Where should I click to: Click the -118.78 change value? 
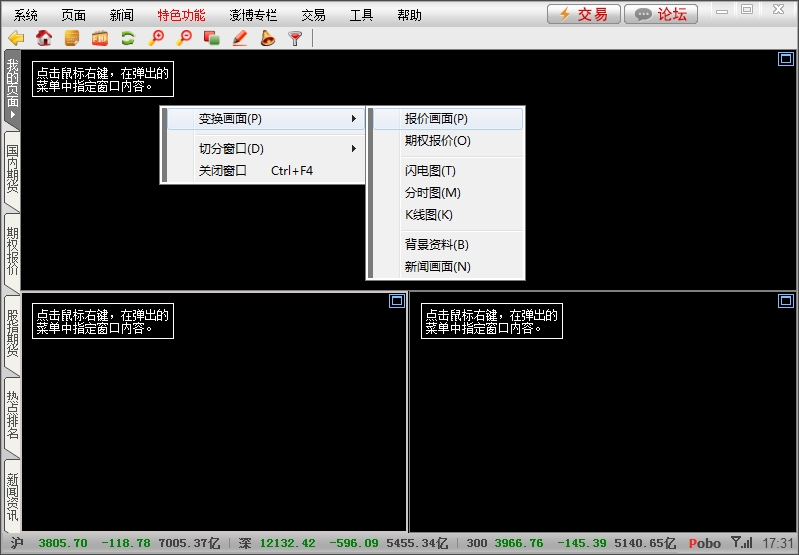pos(126,543)
